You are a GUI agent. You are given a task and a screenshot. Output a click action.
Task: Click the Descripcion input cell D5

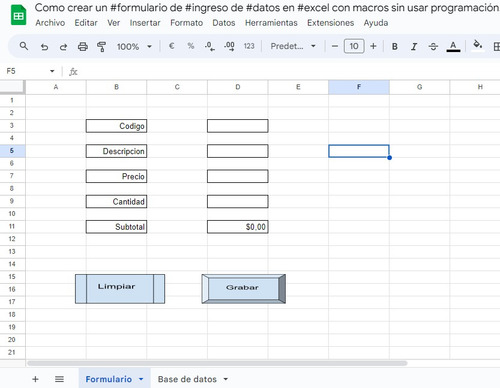[237, 151]
